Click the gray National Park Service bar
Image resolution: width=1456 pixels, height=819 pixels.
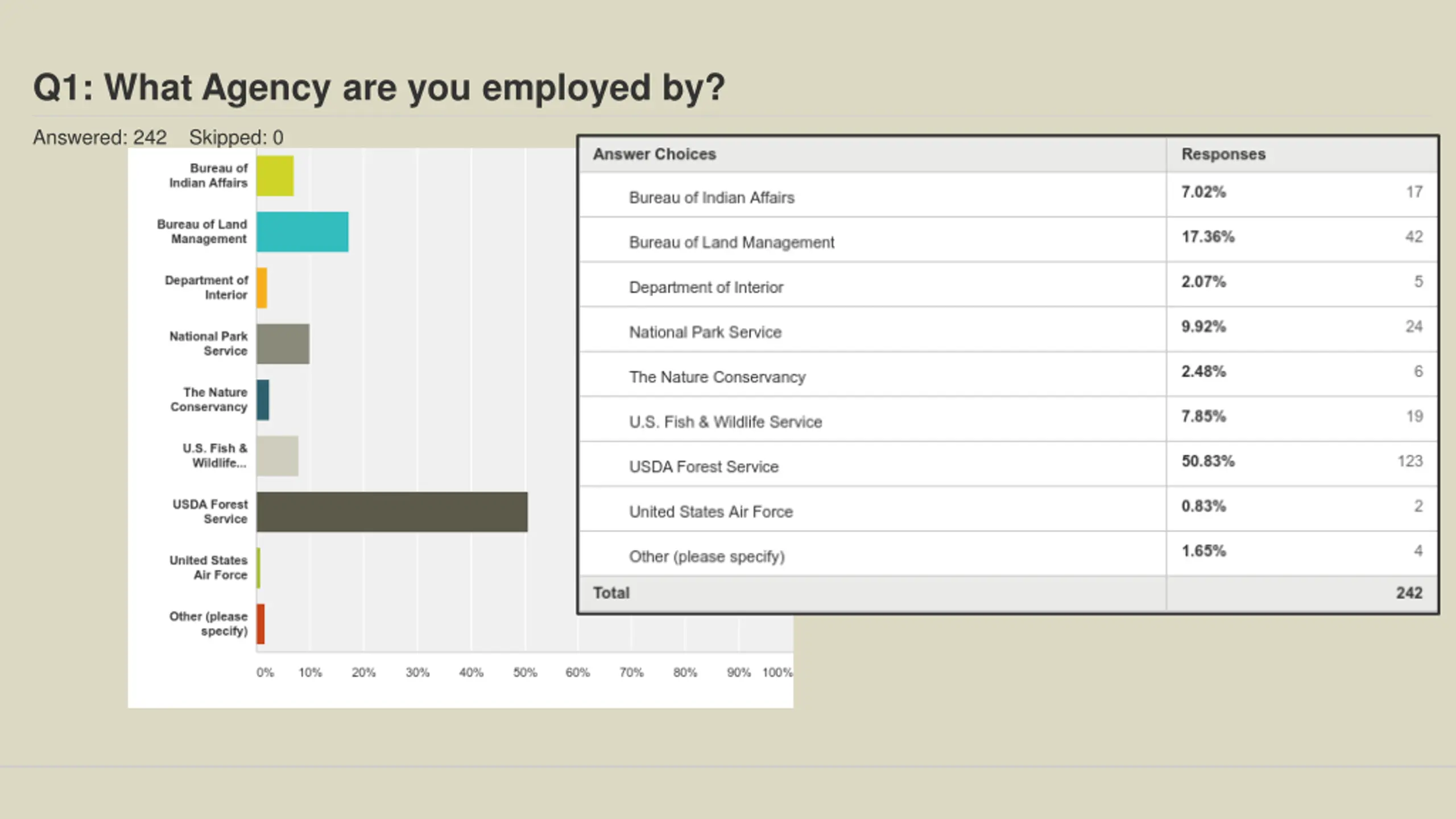283,344
